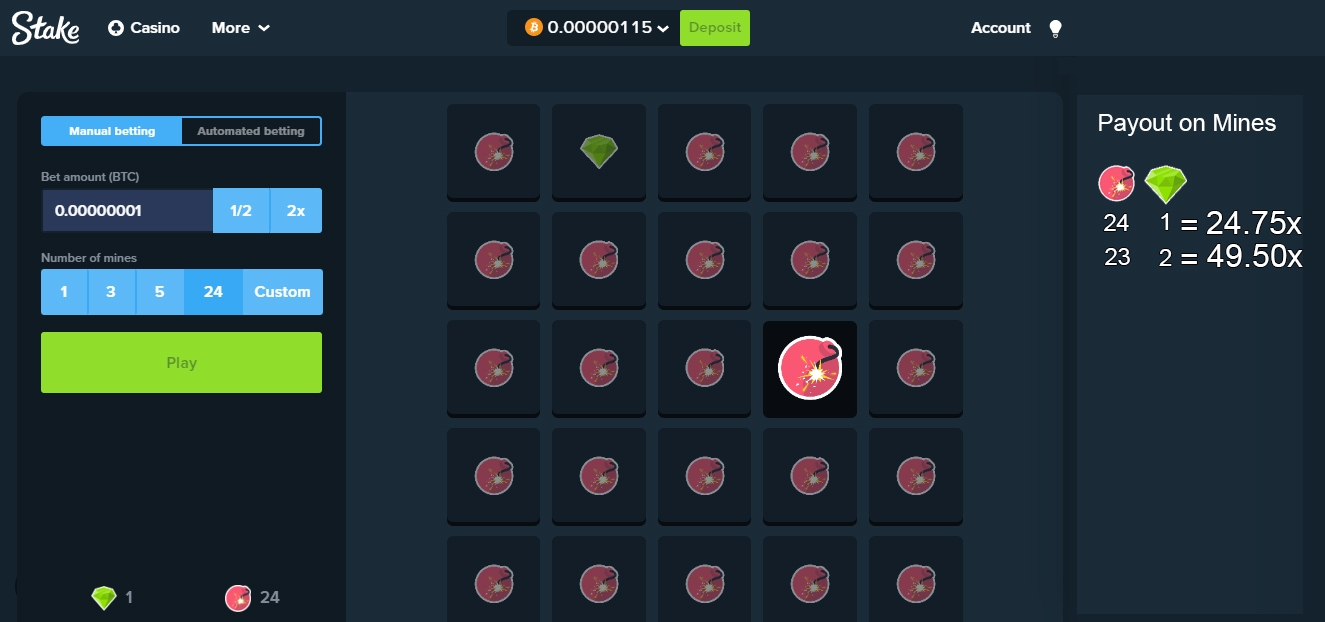Halve the bet with the 1/2 button
The image size is (1325, 622).
coord(241,211)
